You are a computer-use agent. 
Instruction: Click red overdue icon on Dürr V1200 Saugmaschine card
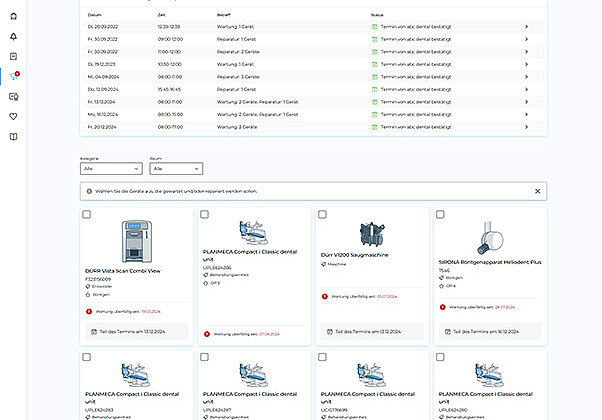[325, 296]
